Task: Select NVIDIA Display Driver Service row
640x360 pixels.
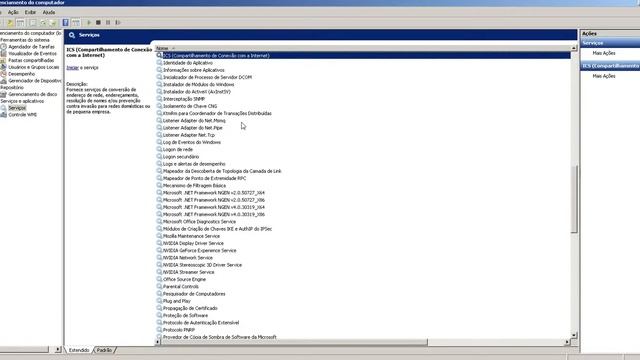Action: click(193, 243)
